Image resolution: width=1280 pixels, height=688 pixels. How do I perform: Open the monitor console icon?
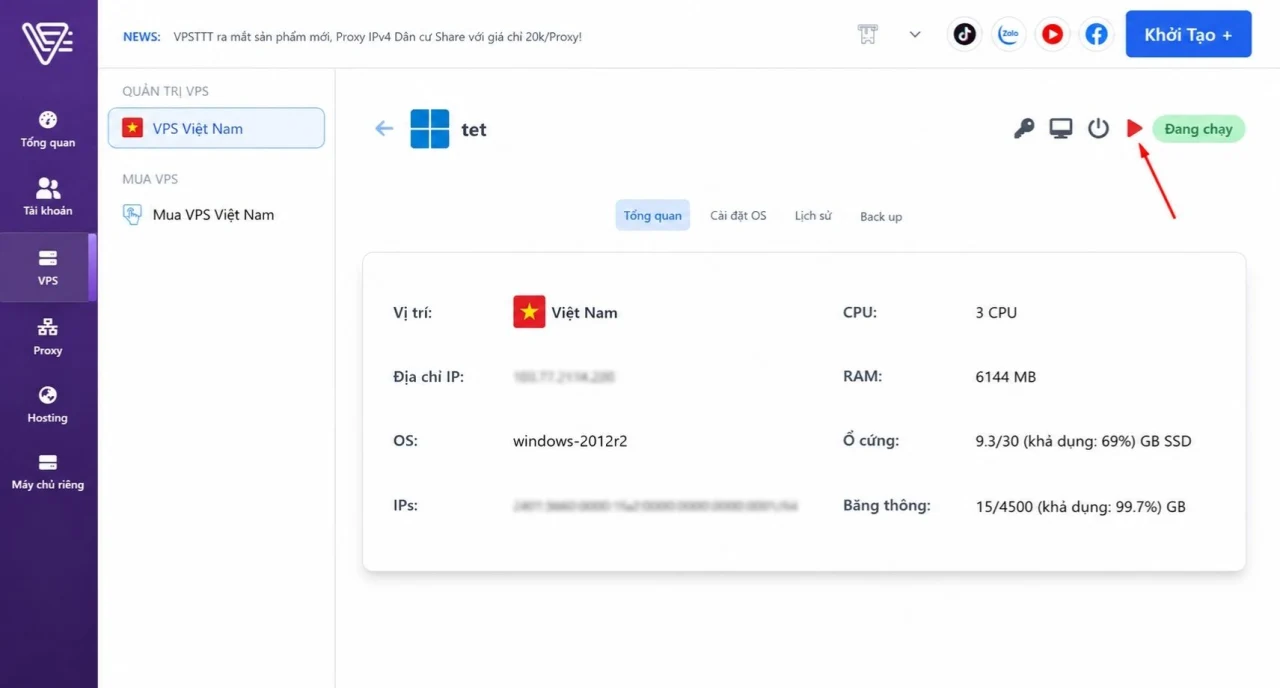click(1061, 128)
